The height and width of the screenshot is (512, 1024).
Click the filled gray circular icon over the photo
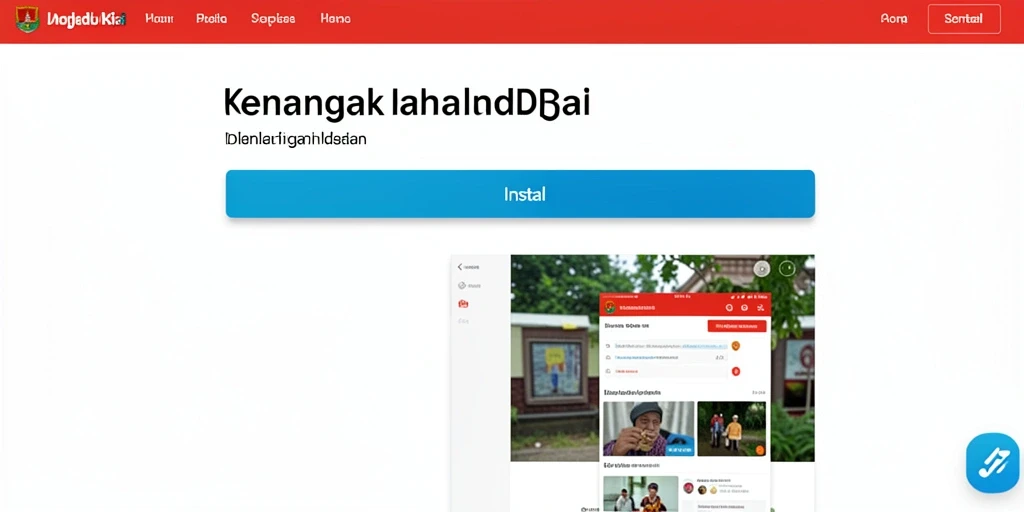761,268
